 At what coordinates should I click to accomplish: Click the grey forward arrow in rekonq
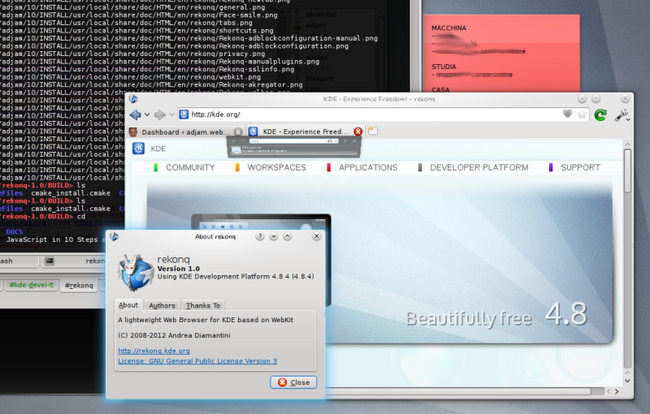[160, 114]
